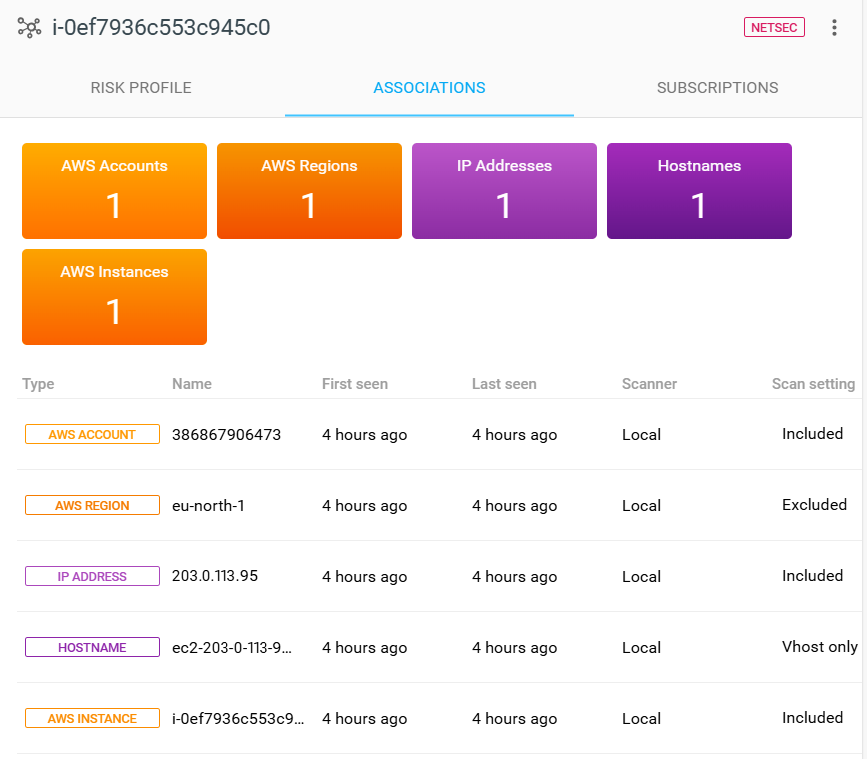Sort table by Type column header
The width and height of the screenshot is (867, 759).
click(x=38, y=384)
